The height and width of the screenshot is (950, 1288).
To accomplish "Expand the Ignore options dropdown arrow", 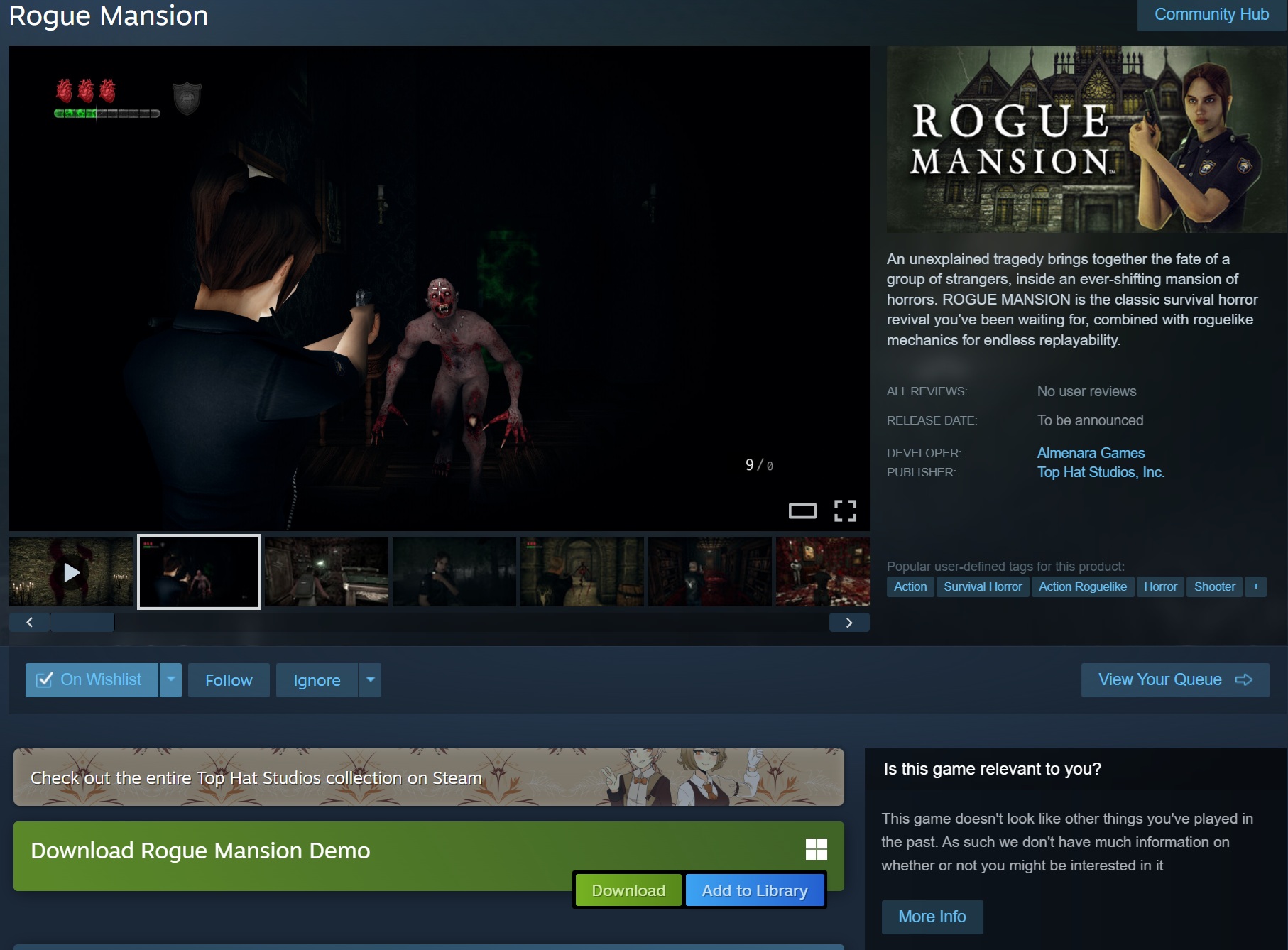I will [371, 680].
